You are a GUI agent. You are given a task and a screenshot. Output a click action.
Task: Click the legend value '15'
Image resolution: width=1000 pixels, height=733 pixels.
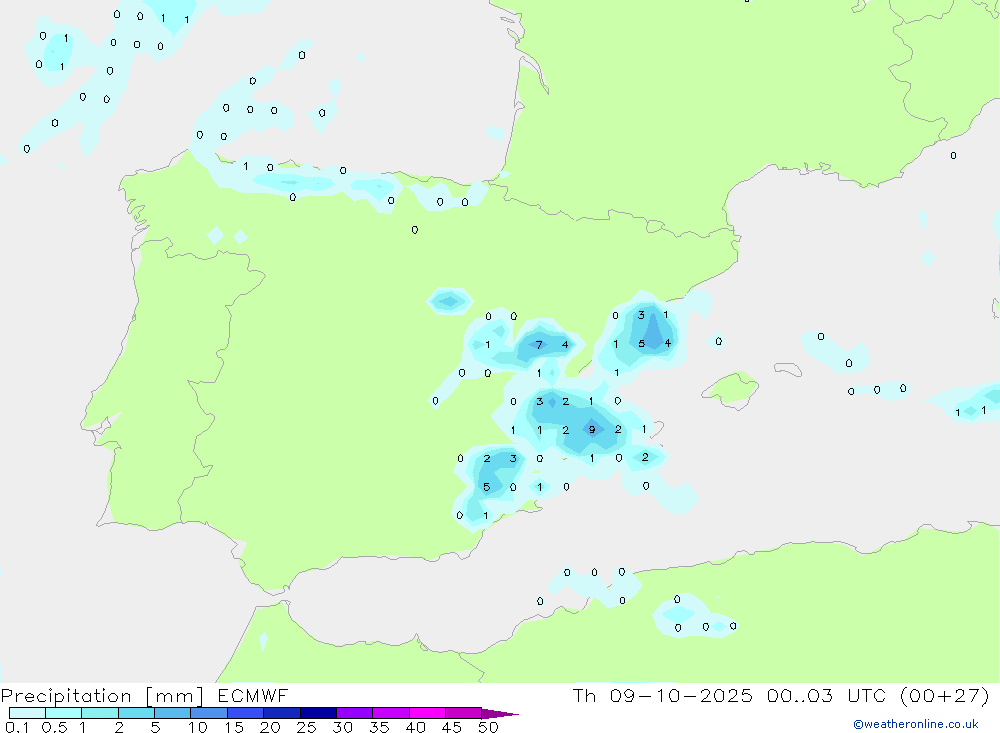click(234, 727)
